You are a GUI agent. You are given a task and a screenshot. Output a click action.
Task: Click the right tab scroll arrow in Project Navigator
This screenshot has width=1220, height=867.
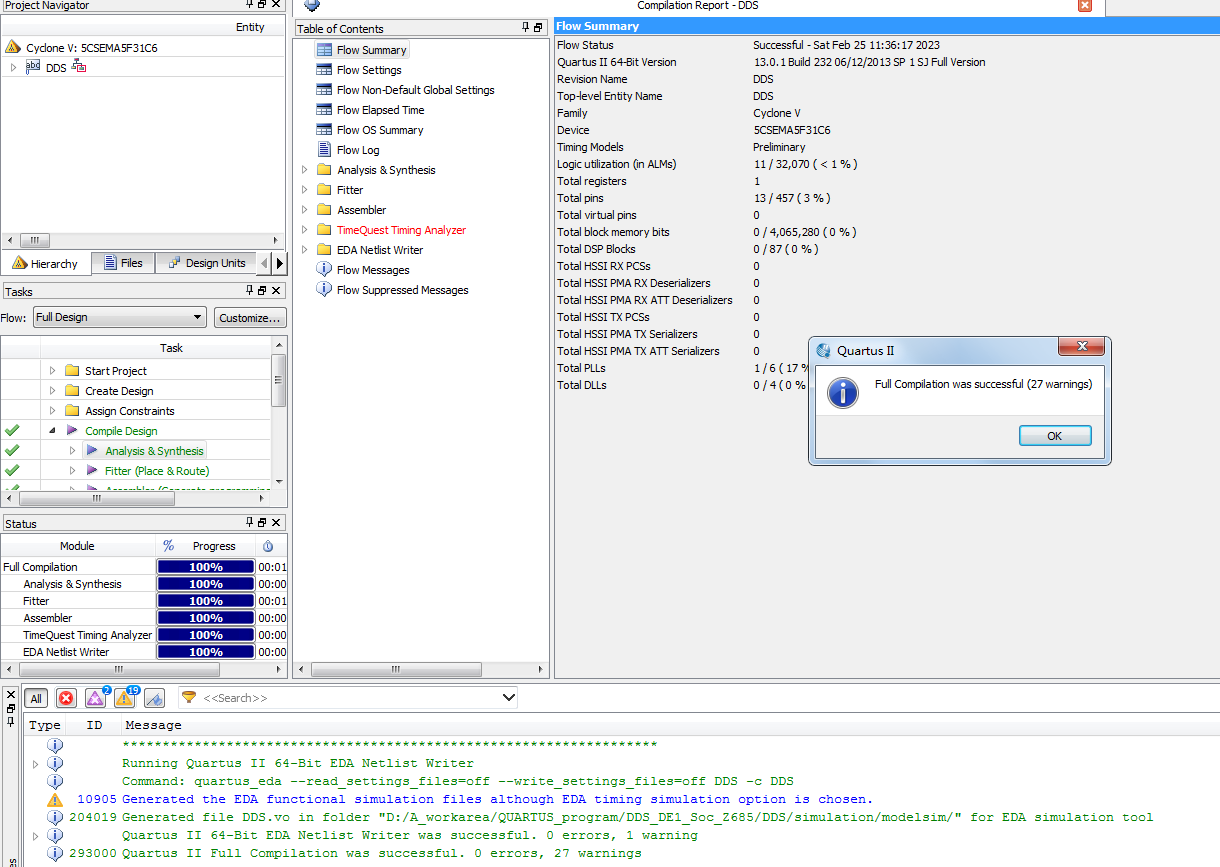(280, 263)
